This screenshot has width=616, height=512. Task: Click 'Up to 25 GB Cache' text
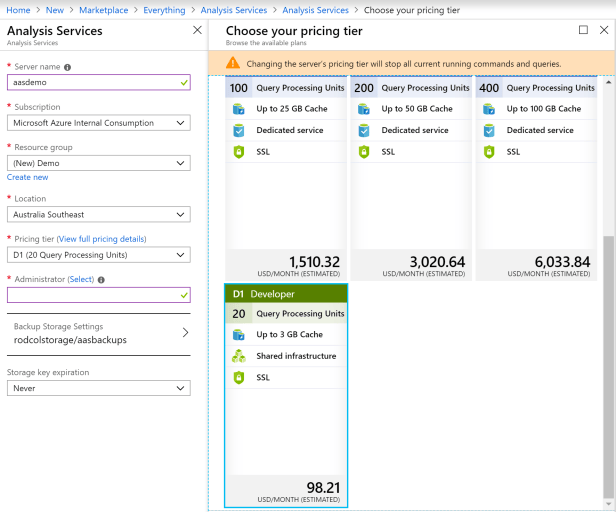tap(292, 109)
